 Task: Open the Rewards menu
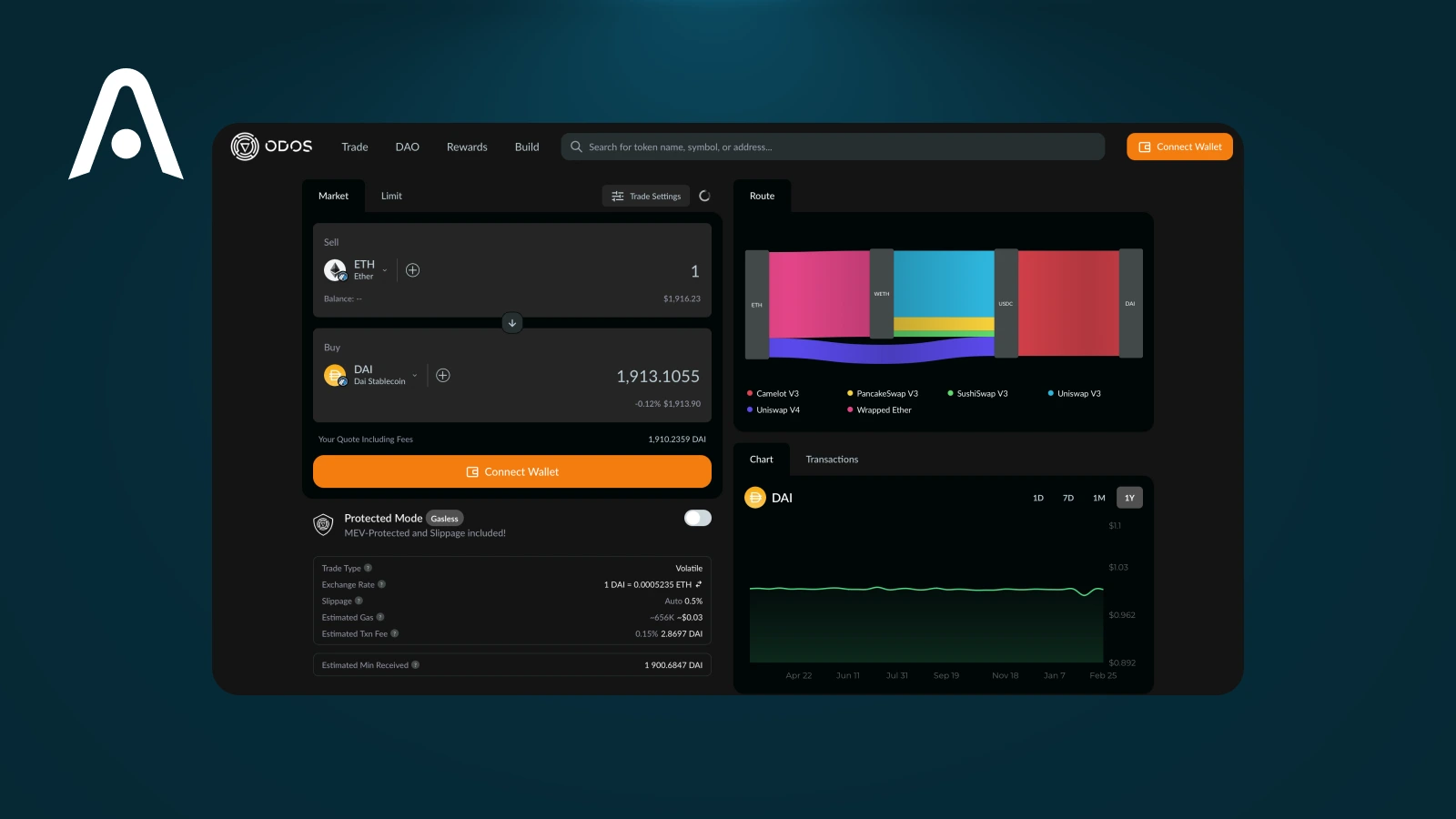[x=467, y=147]
